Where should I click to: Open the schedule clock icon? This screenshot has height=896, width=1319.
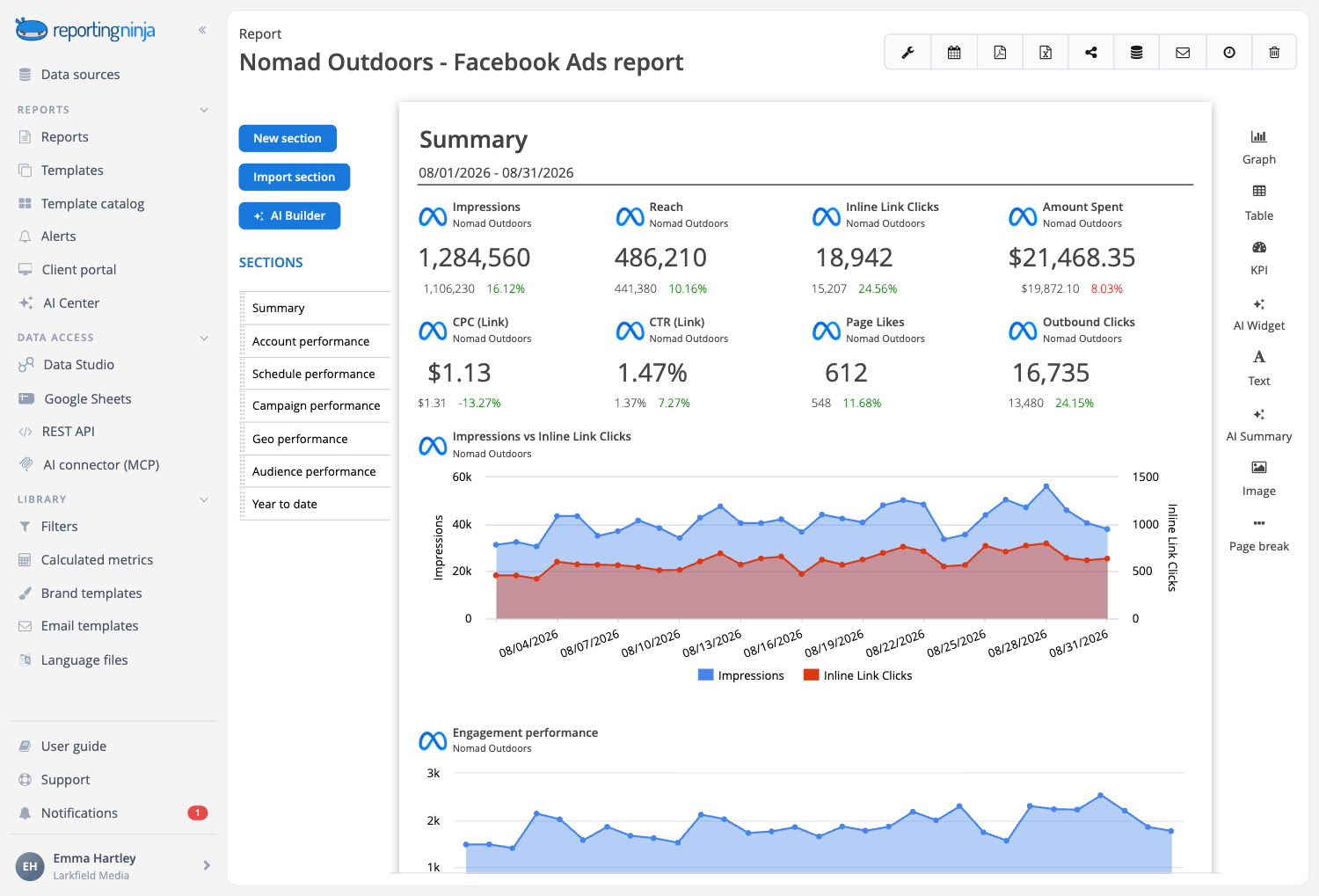point(1229,53)
